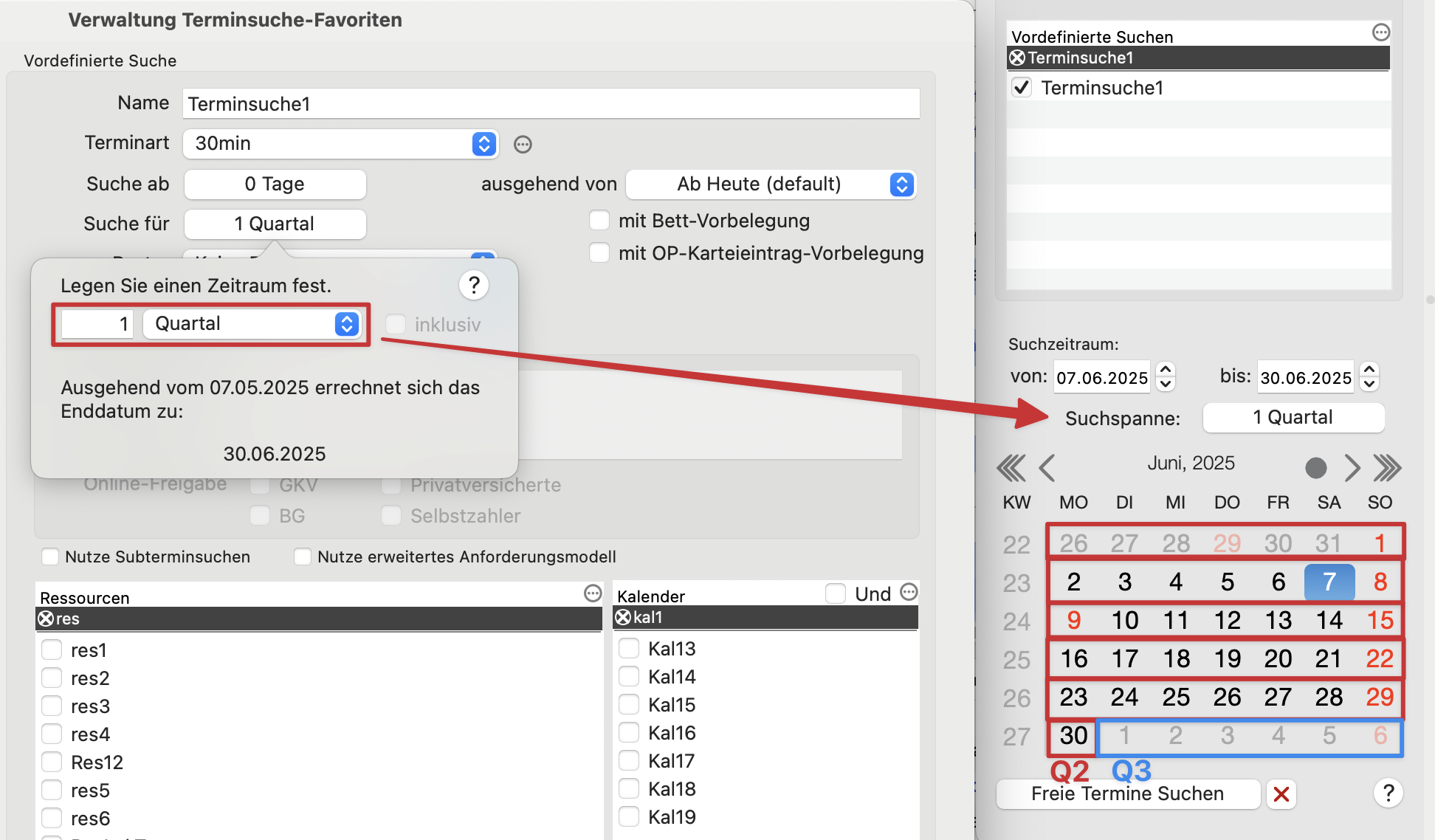The height and width of the screenshot is (840, 1435).
Task: Select June 7 in the calendar
Action: tap(1329, 582)
